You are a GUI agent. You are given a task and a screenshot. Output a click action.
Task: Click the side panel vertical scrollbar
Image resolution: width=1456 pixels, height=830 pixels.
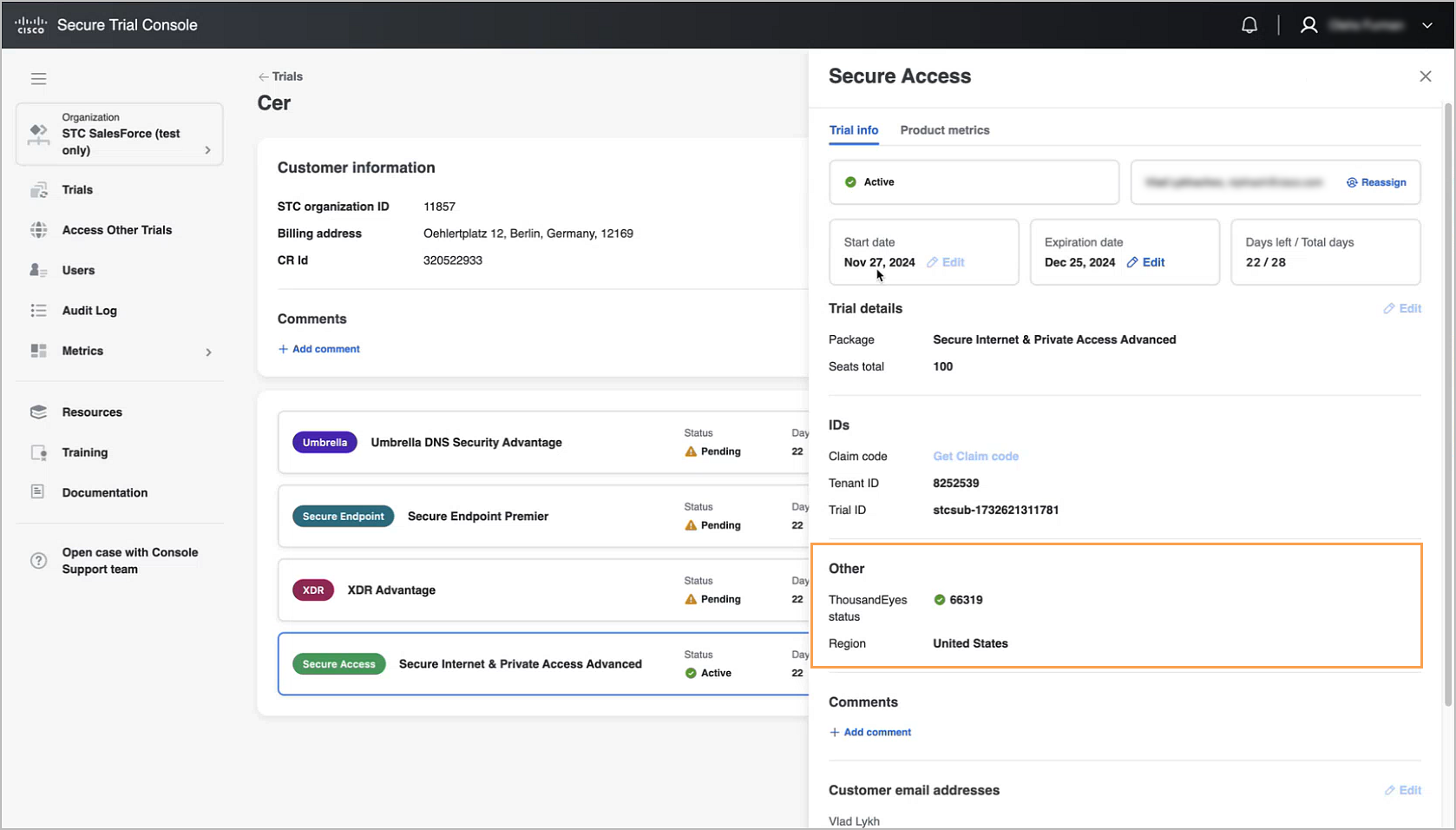pyautogui.click(x=1447, y=405)
